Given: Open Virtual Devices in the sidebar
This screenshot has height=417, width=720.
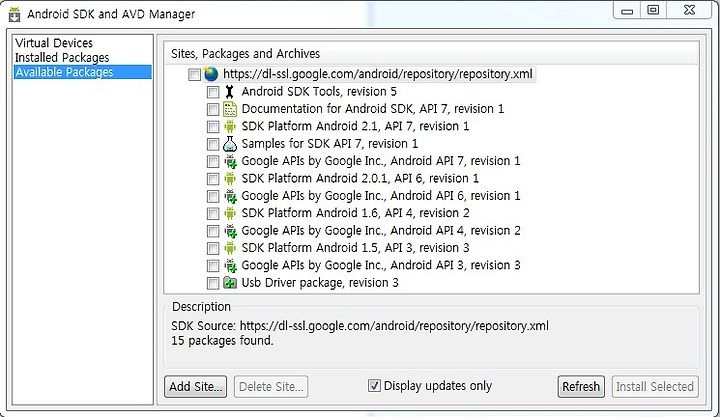Looking at the screenshot, I should pyautogui.click(x=54, y=43).
